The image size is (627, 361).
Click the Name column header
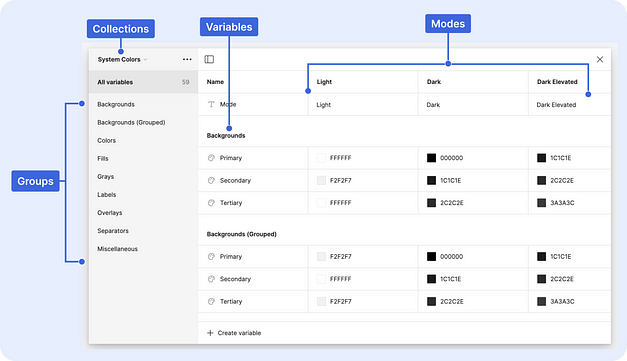(215, 82)
